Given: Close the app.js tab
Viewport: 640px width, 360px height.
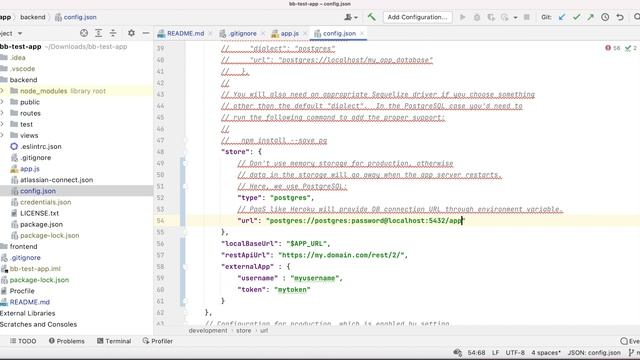Looking at the screenshot, I should tap(305, 33).
